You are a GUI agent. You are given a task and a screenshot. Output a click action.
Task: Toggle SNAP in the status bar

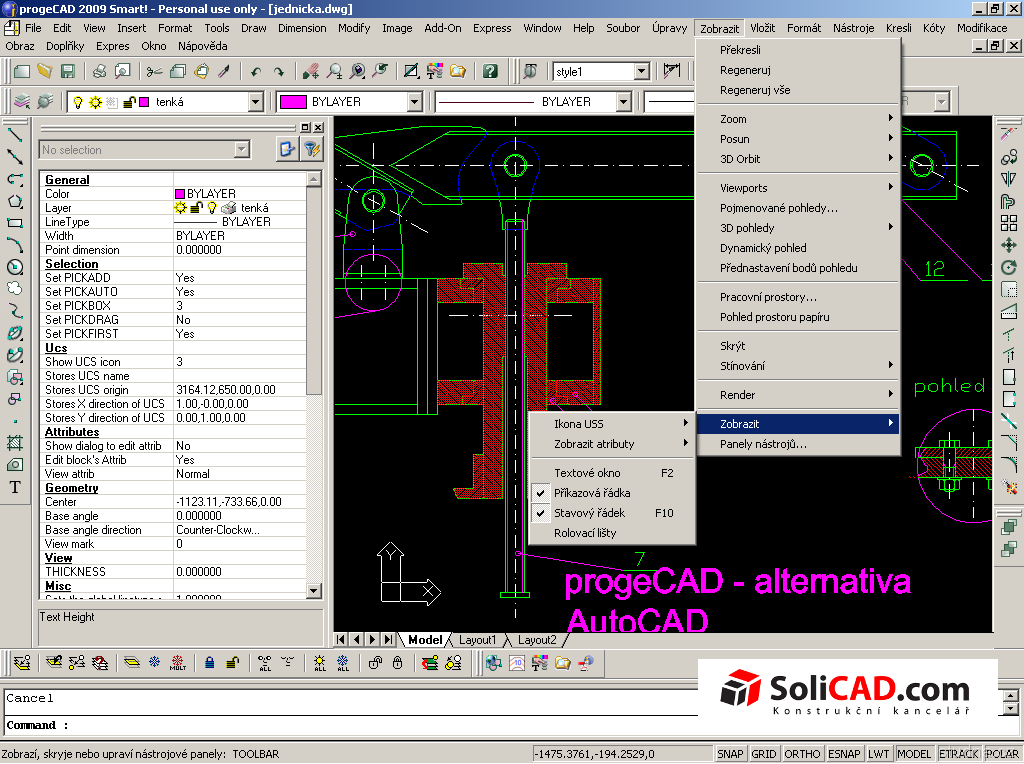point(729,754)
